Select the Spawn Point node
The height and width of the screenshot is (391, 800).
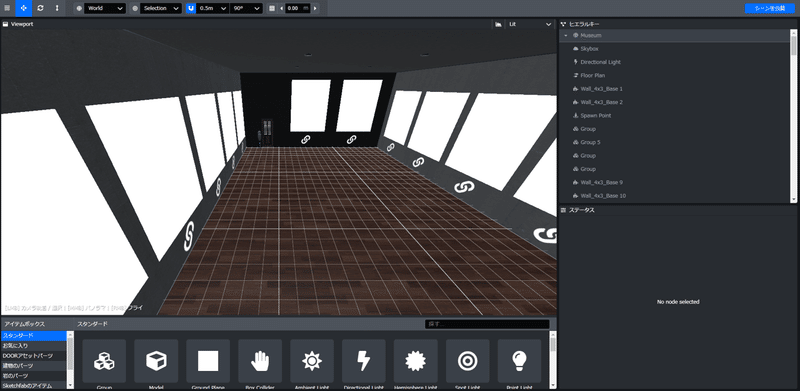tap(674, 116)
